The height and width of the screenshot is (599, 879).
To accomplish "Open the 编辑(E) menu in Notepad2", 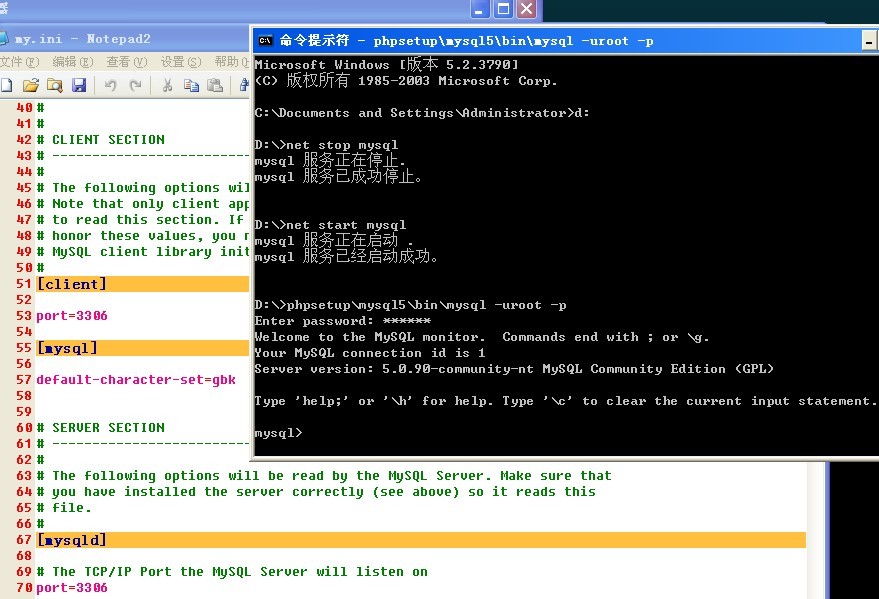I will pos(72,61).
